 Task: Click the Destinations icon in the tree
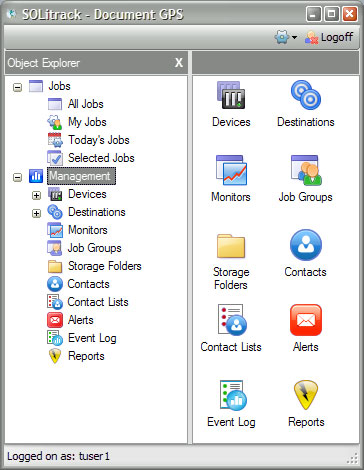point(55,212)
